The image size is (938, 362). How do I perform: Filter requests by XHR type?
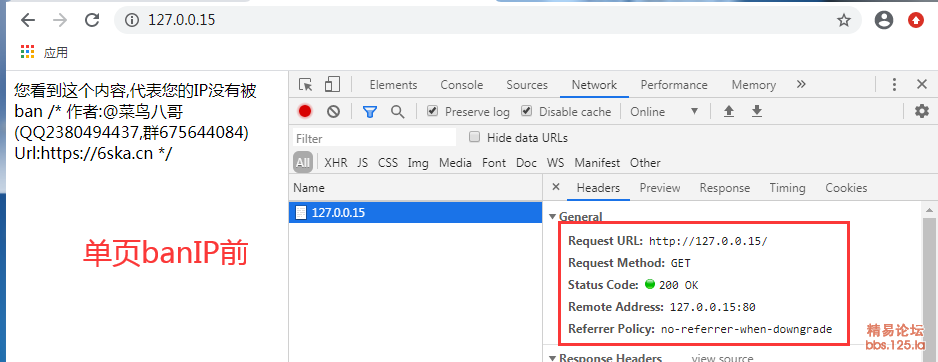click(336, 163)
